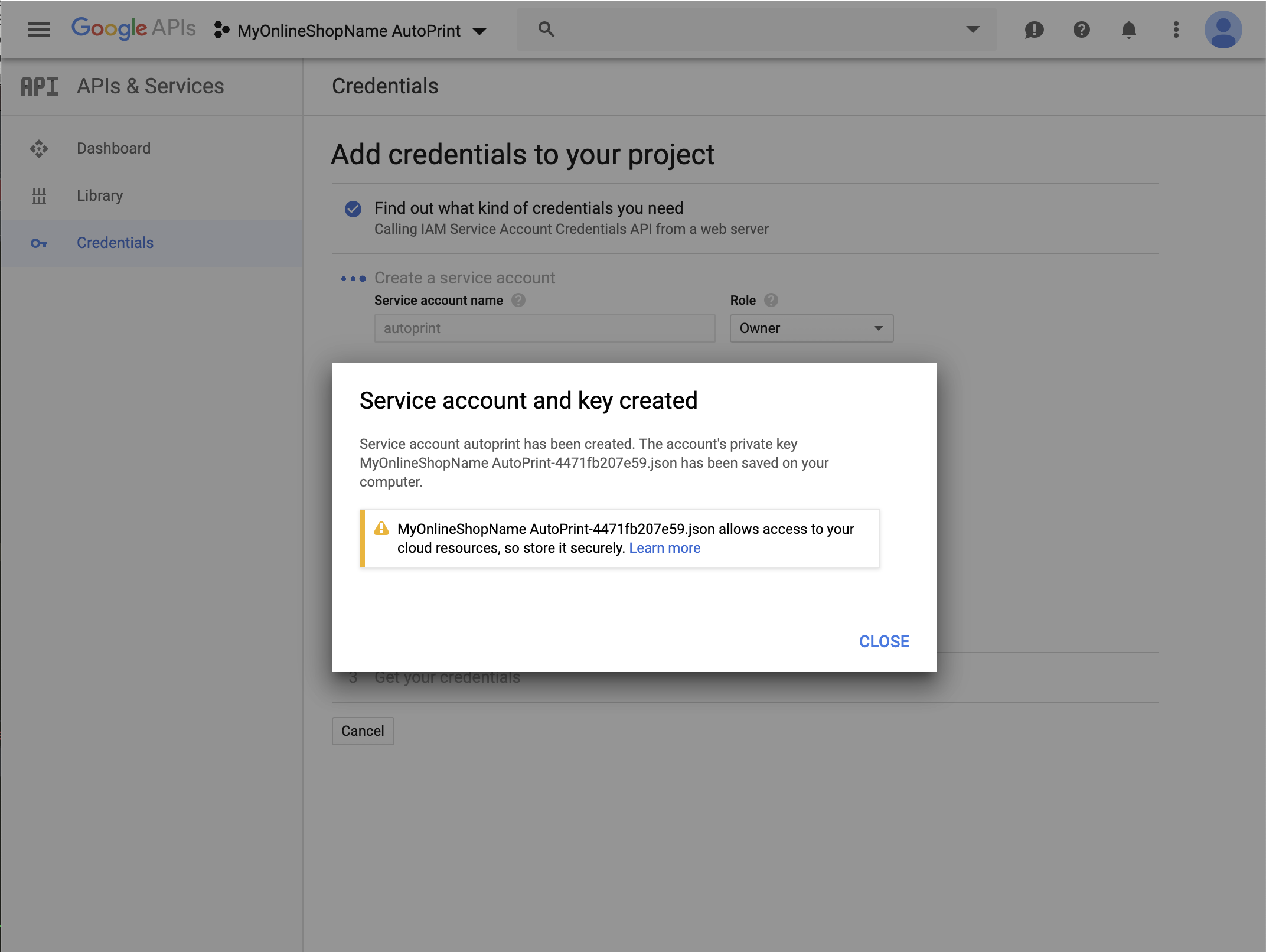The width and height of the screenshot is (1266, 952).
Task: Open Dashboard in the sidebar
Action: click(152, 148)
